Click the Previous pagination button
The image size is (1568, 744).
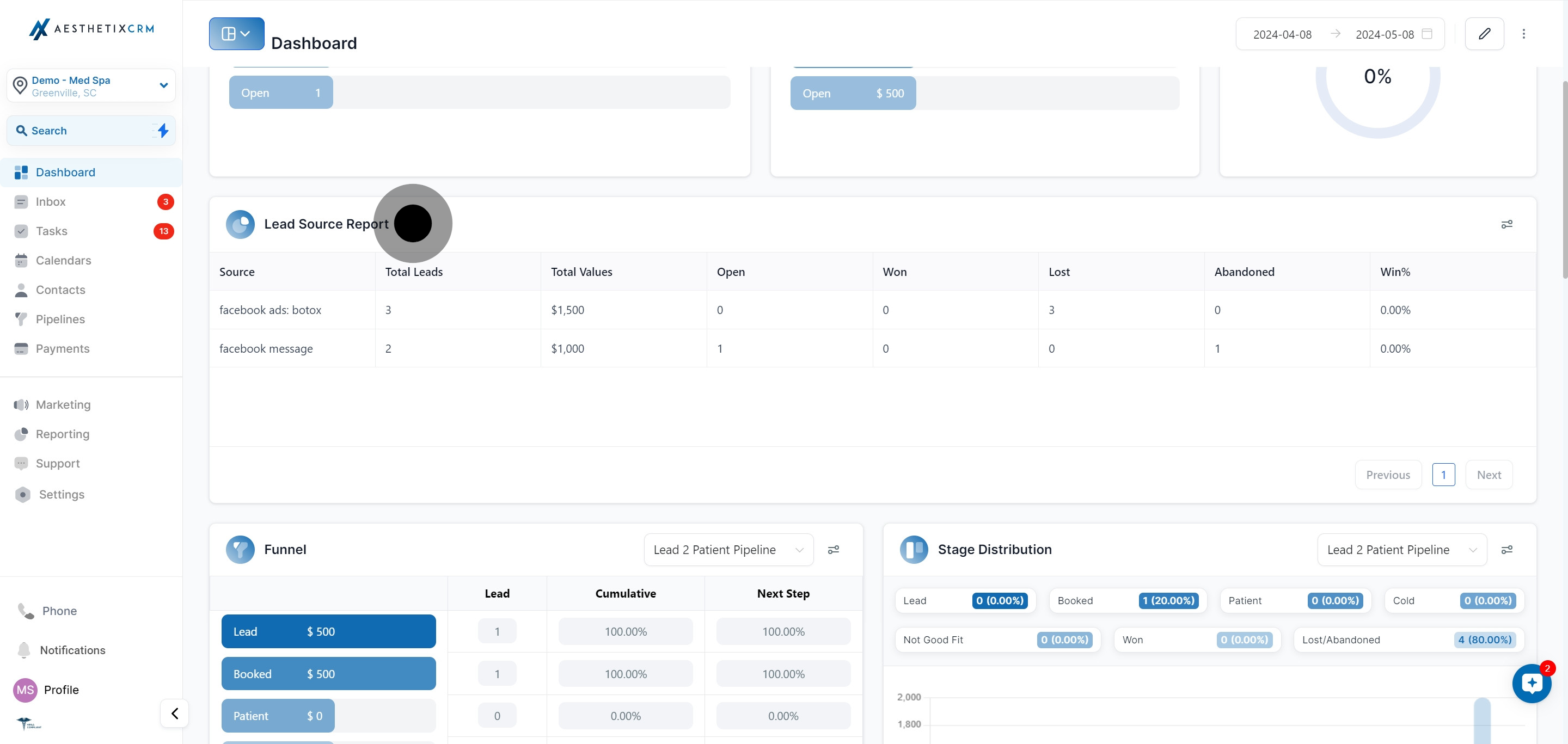tap(1387, 475)
